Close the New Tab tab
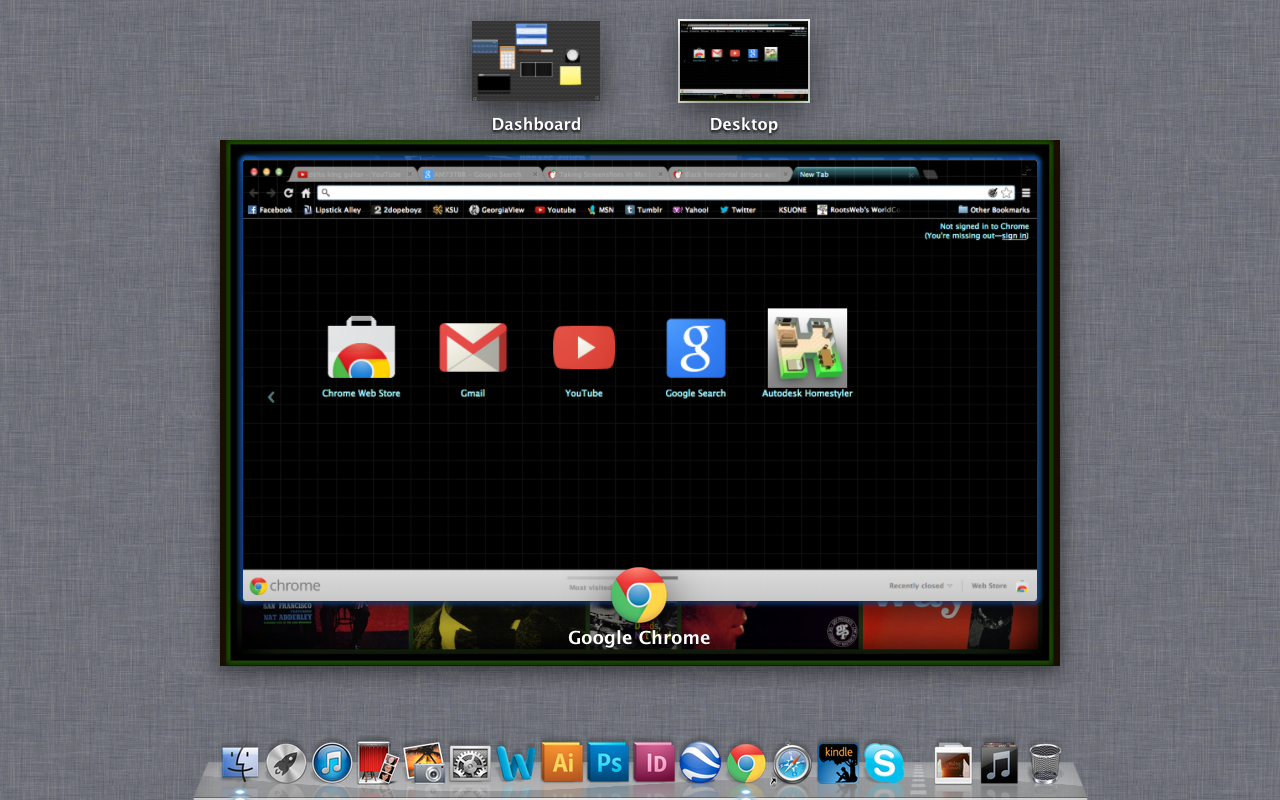This screenshot has height=800, width=1280. click(x=909, y=174)
